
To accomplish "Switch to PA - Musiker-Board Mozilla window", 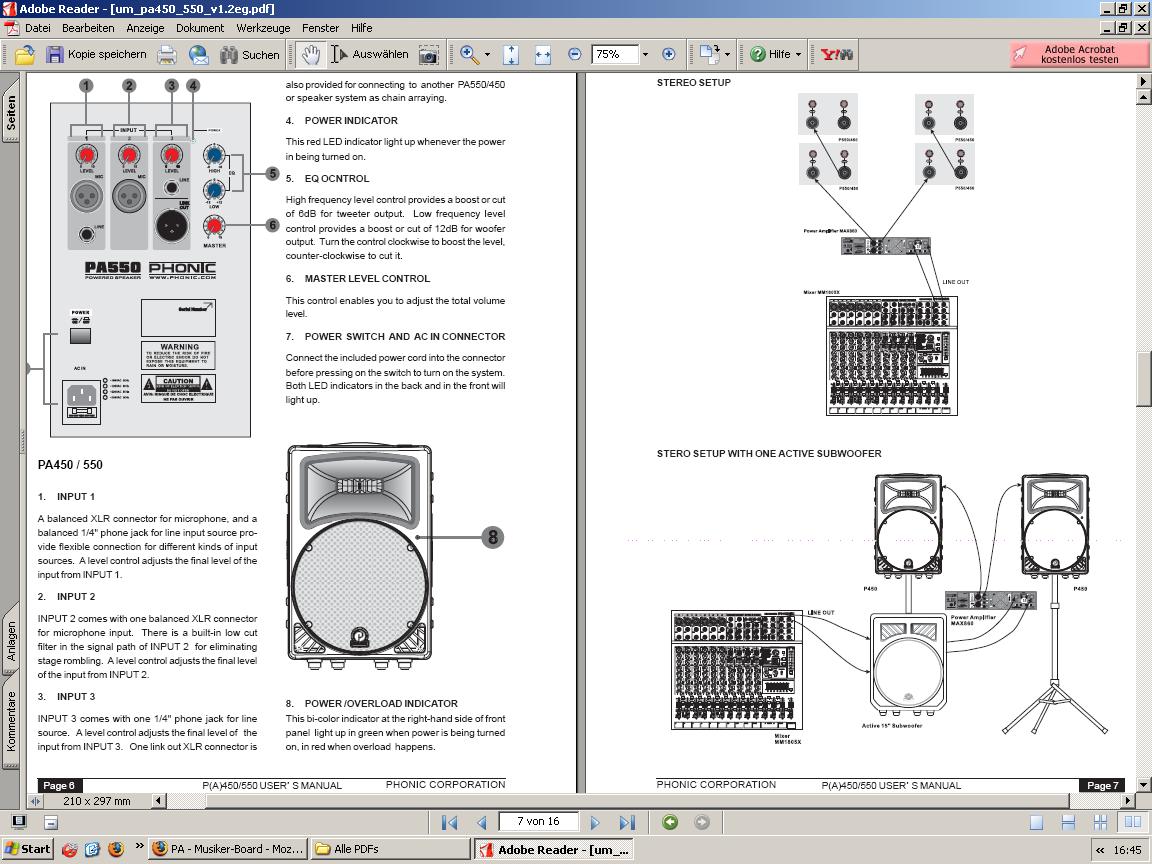I will point(228,849).
